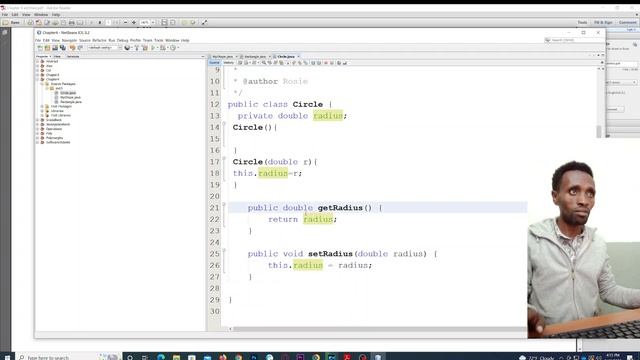640x360 pixels.
Task: Click the Adobe Reader read mode expand icon
Action: pyautogui.click(x=204, y=22)
